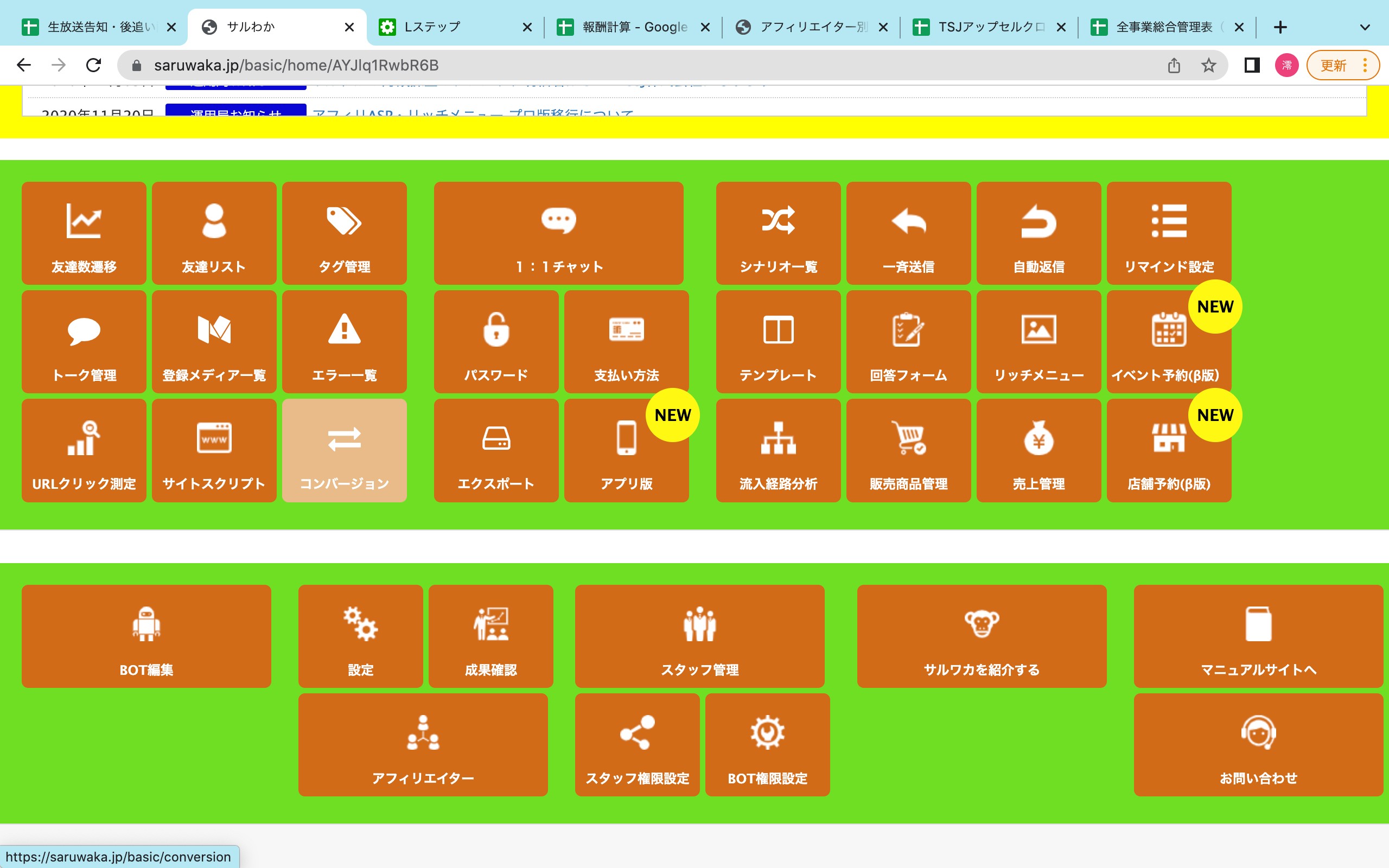Screen dimensions: 1389x868
Task: Open the コンバージョン conversion tile
Action: coord(345,451)
